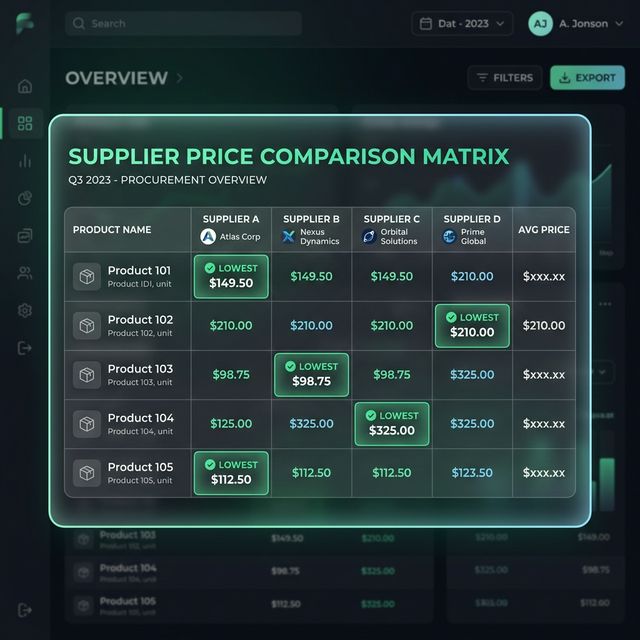The image size is (640, 640).
Task: Click the Atlas Corp supplier logo
Action: (208, 237)
